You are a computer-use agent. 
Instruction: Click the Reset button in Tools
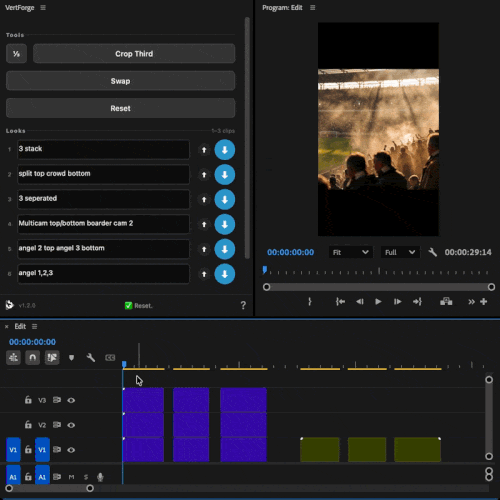point(120,108)
